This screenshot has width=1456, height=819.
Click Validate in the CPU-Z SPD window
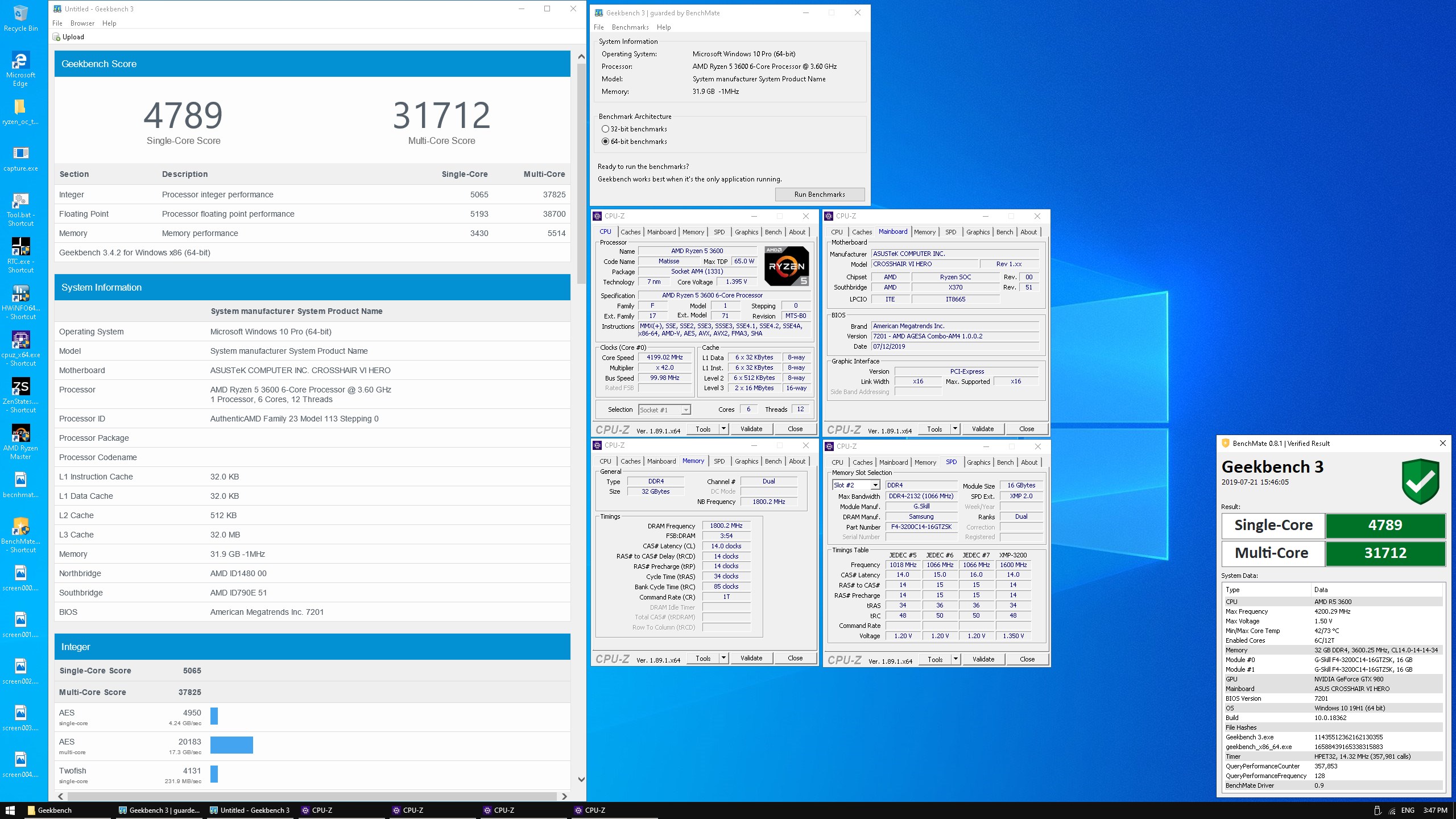coord(983,659)
